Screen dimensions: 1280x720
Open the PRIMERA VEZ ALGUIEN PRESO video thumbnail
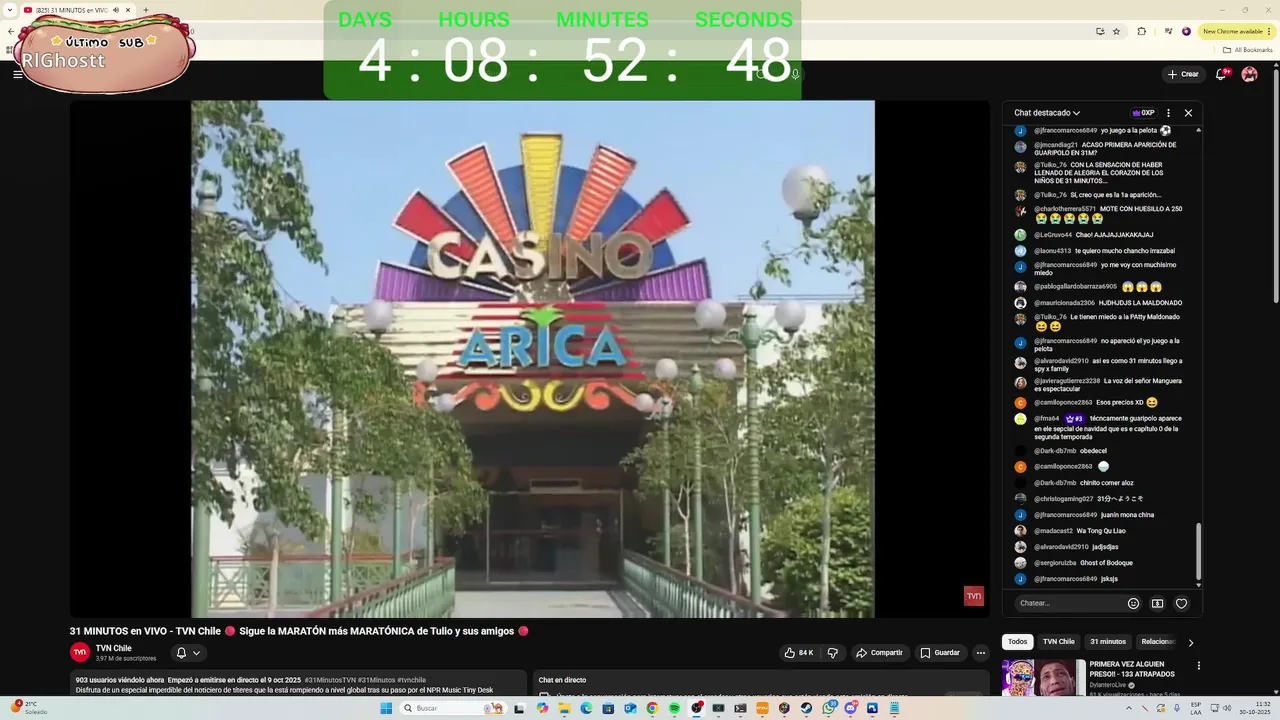(1043, 677)
